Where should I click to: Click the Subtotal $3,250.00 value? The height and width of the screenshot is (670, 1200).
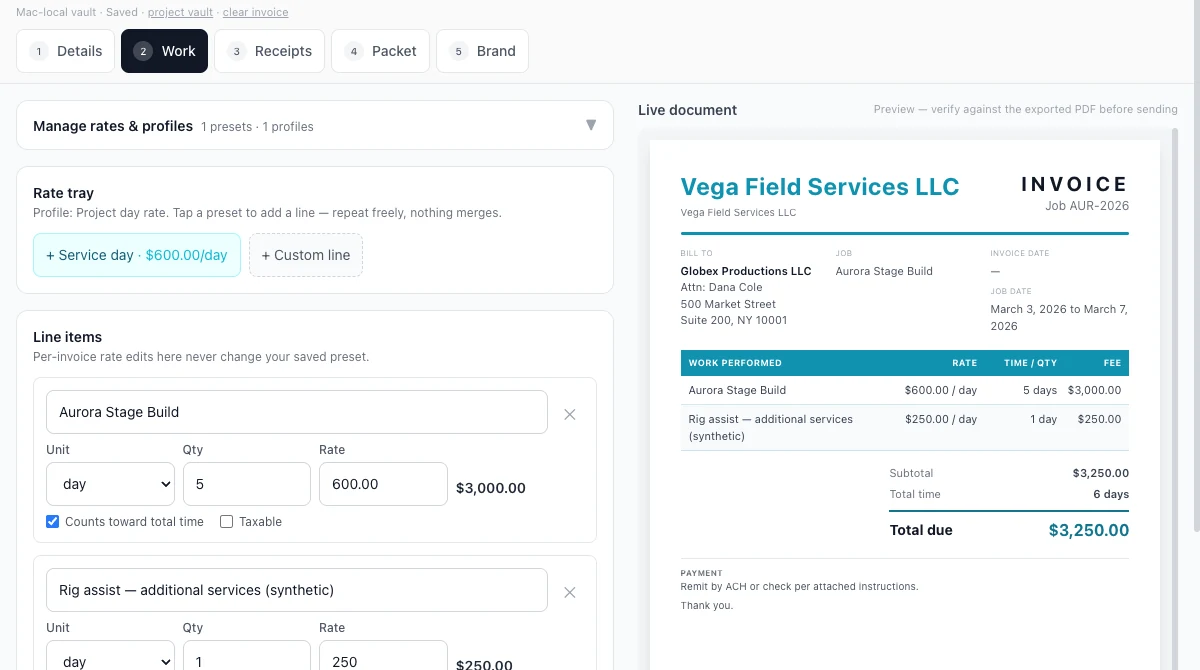[x=1101, y=473]
